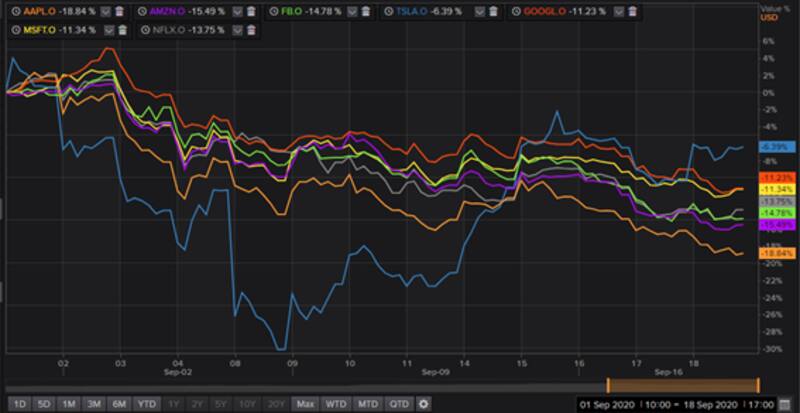Click the QTD range button
This screenshot has width=800, height=413.
tap(399, 404)
